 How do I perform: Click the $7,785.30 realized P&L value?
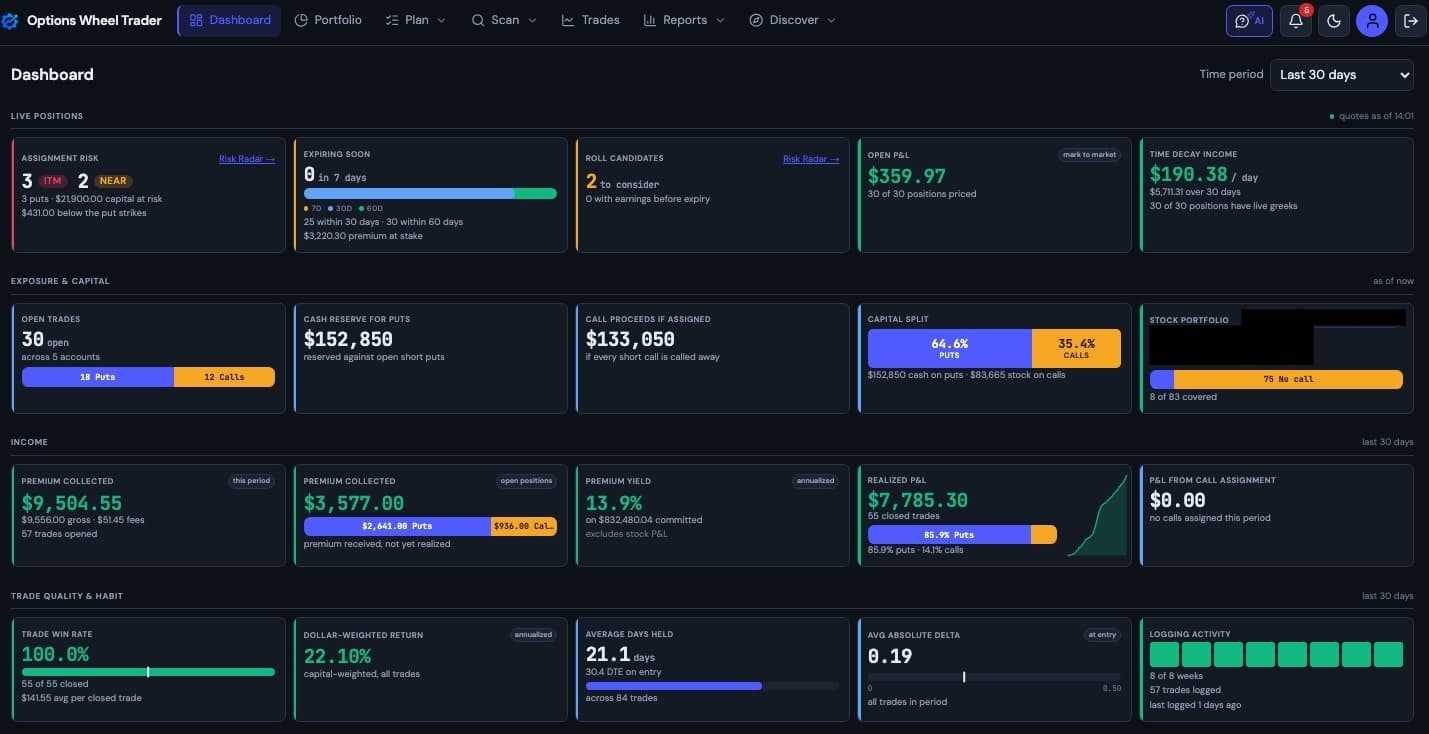tap(918, 500)
